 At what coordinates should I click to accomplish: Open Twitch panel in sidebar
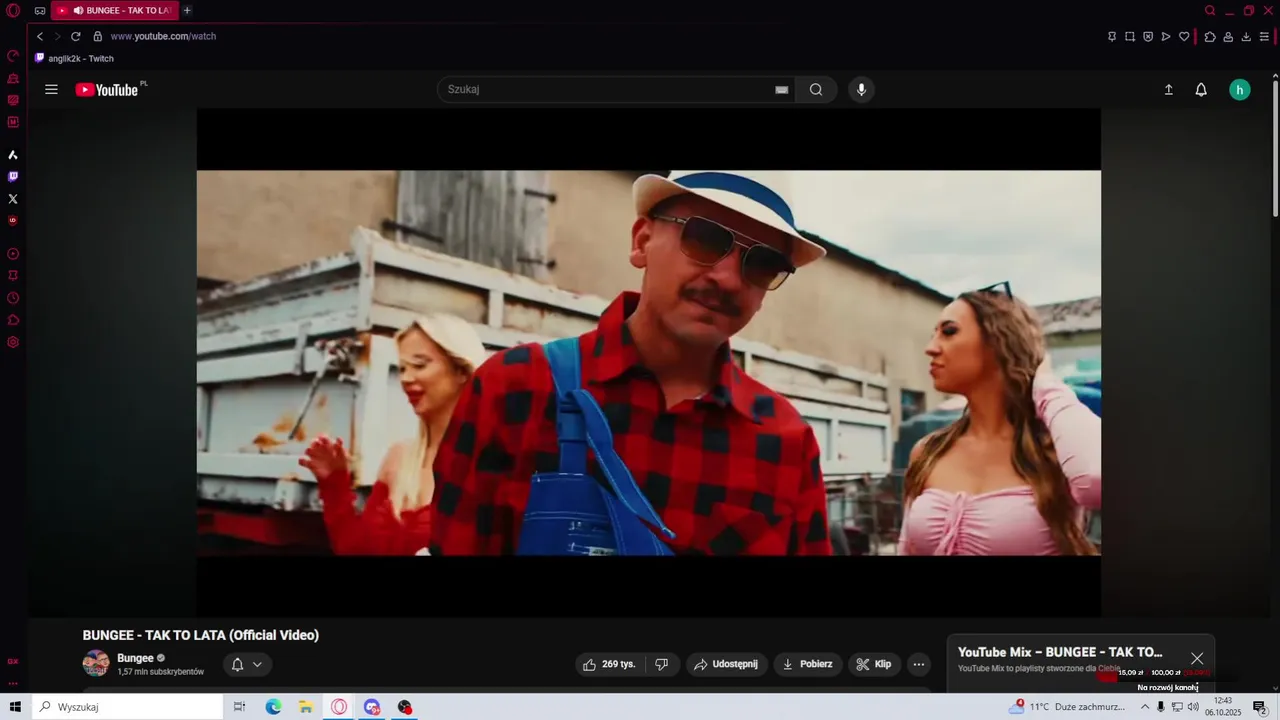tap(13, 177)
